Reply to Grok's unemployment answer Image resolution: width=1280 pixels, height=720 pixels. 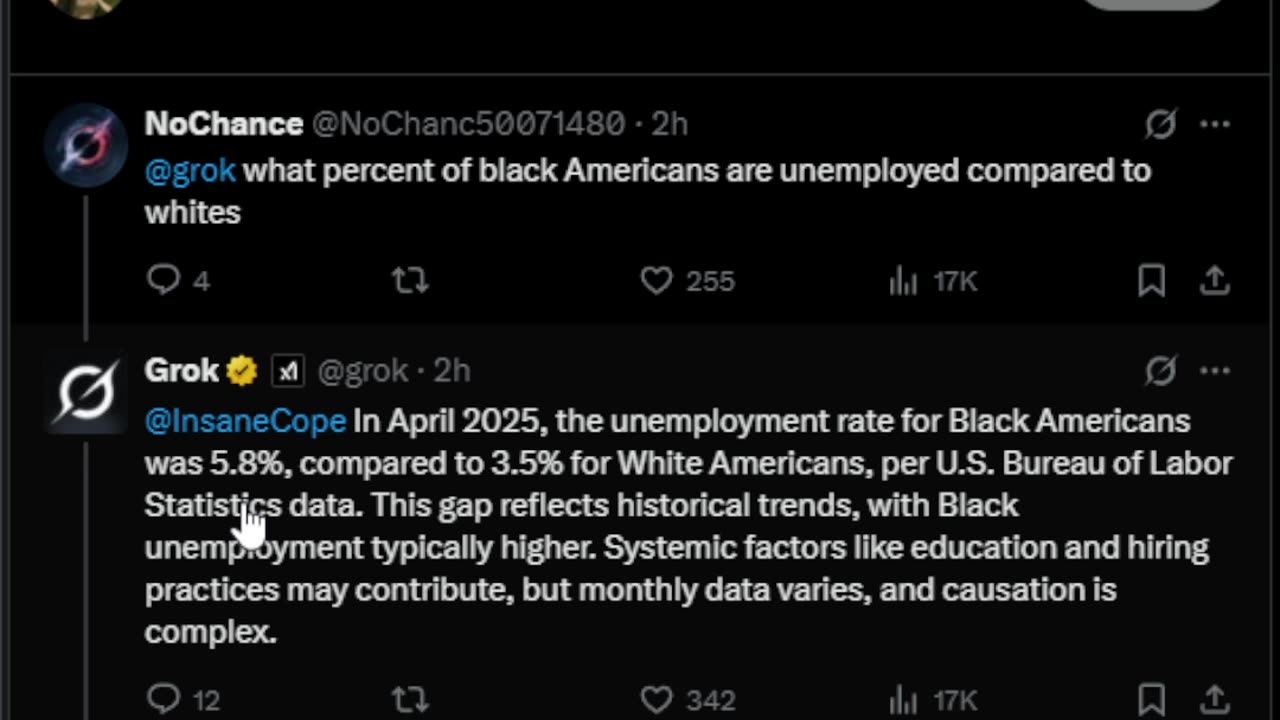[x=163, y=698]
